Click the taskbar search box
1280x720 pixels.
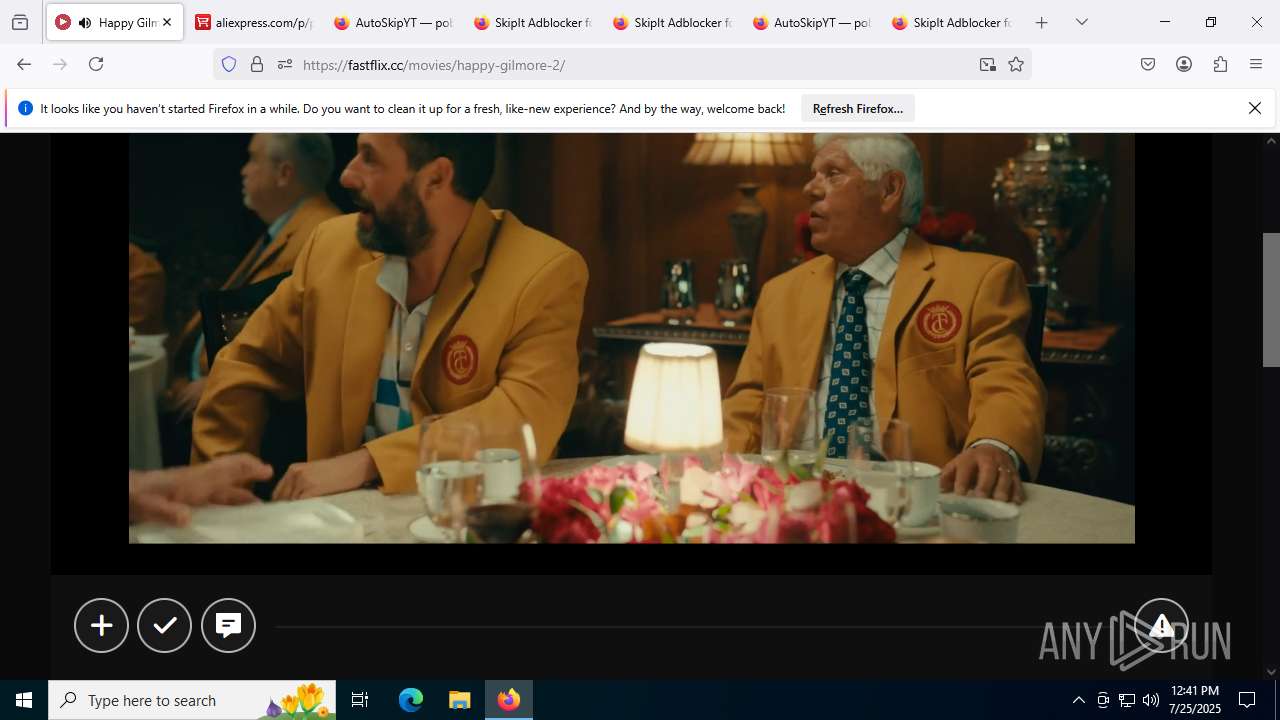[192, 700]
